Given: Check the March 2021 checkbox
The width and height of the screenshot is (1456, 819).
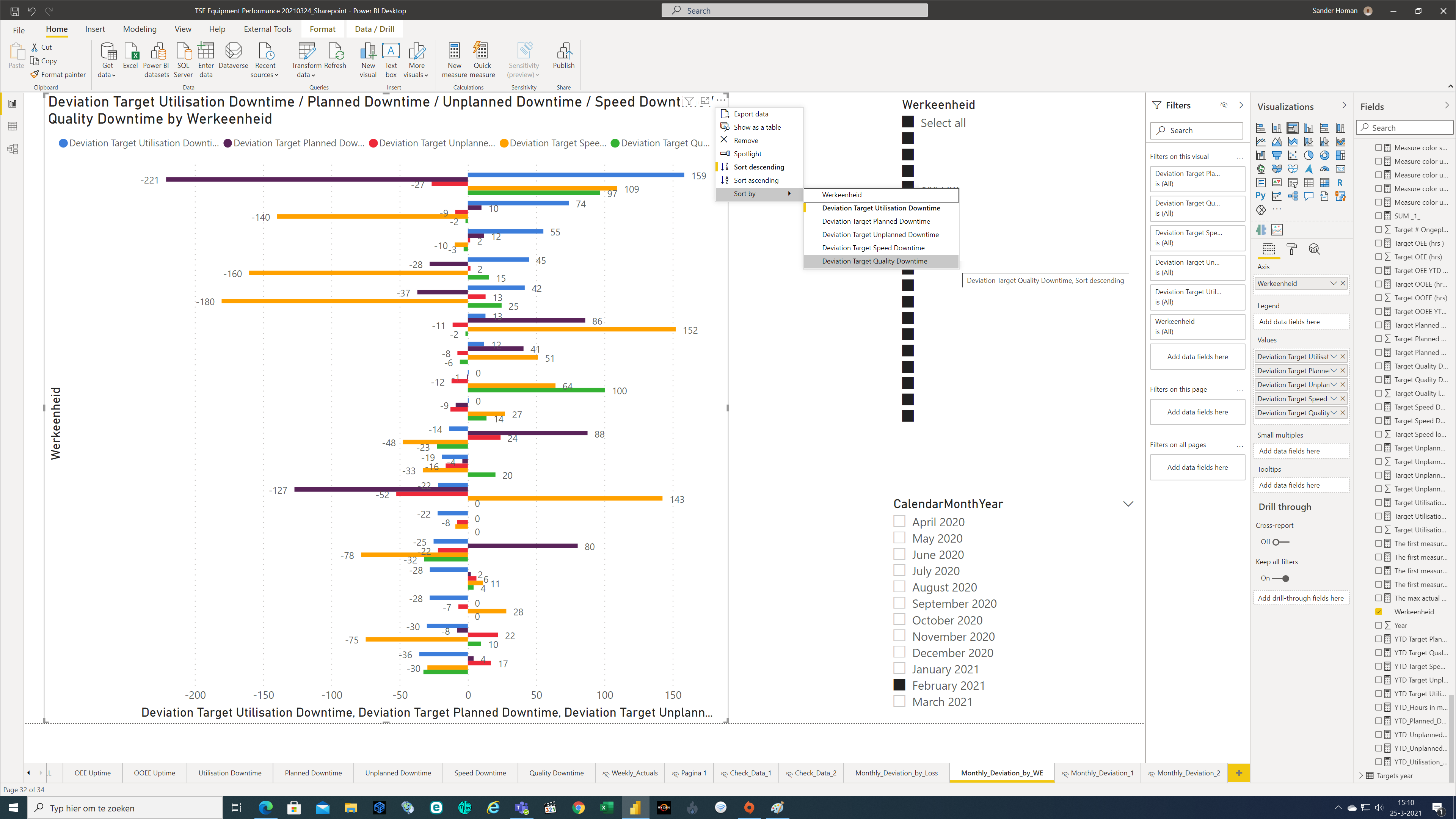Looking at the screenshot, I should point(899,701).
